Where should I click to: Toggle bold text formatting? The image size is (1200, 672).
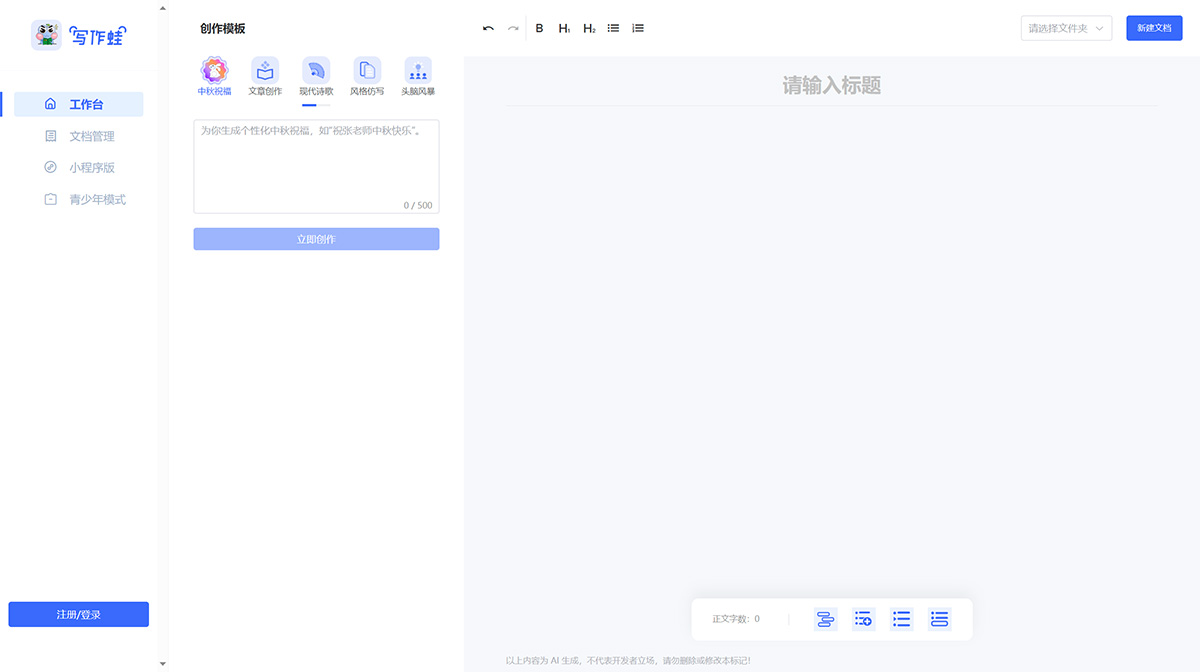click(540, 28)
